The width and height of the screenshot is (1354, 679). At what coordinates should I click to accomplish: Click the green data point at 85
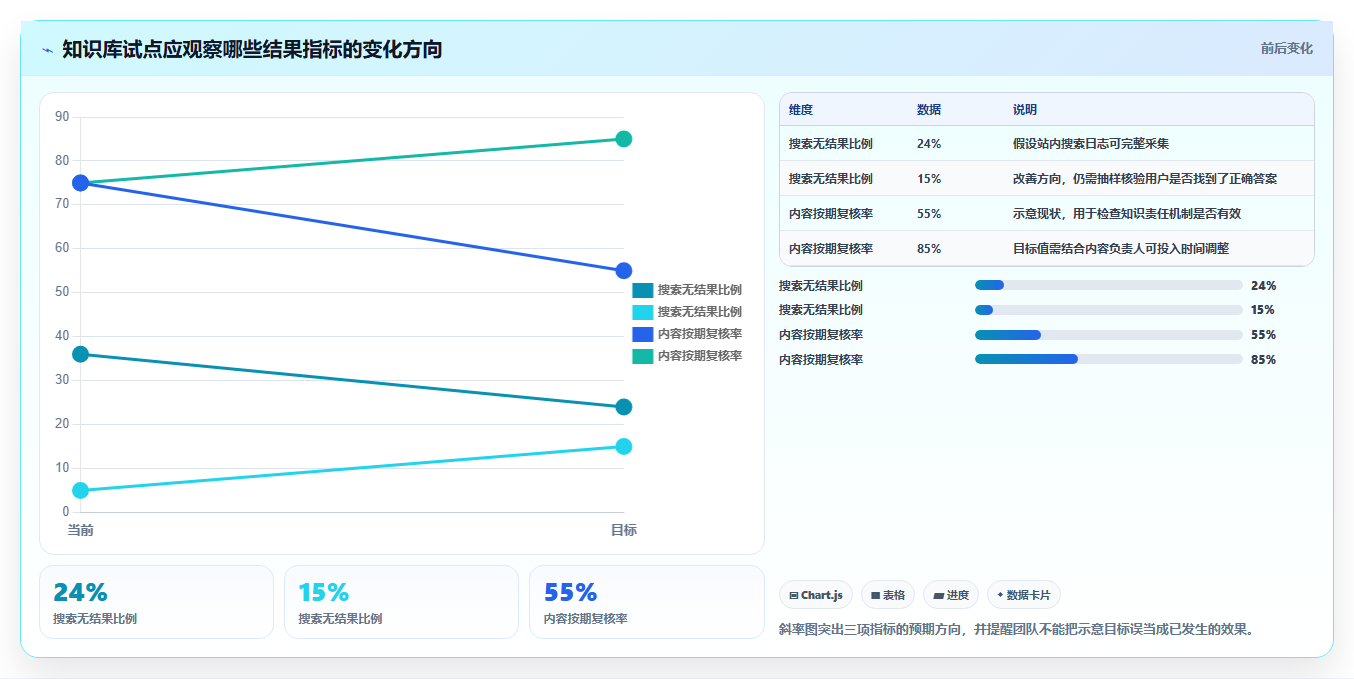point(623,139)
